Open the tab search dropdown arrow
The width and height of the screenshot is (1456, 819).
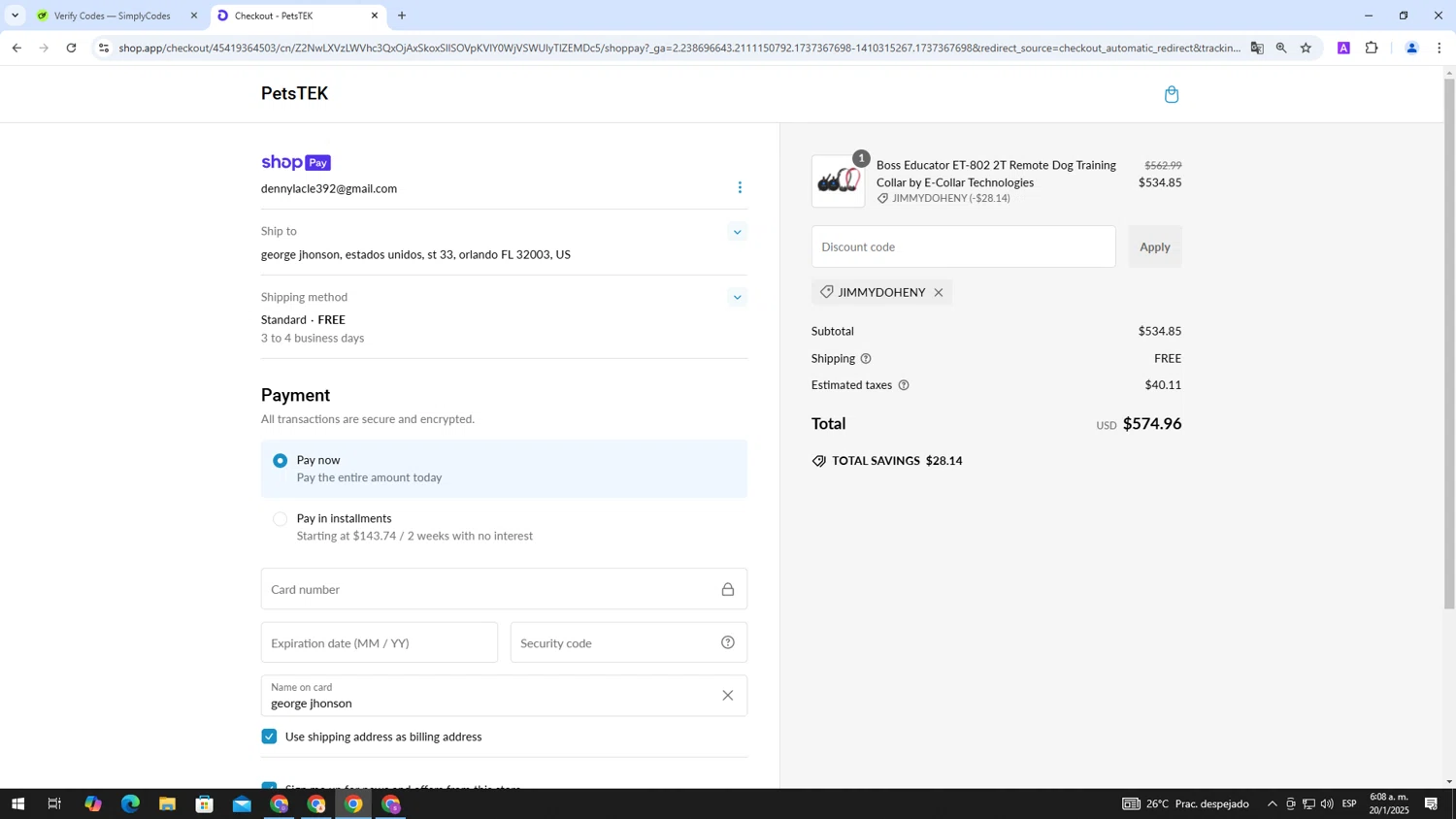(15, 16)
